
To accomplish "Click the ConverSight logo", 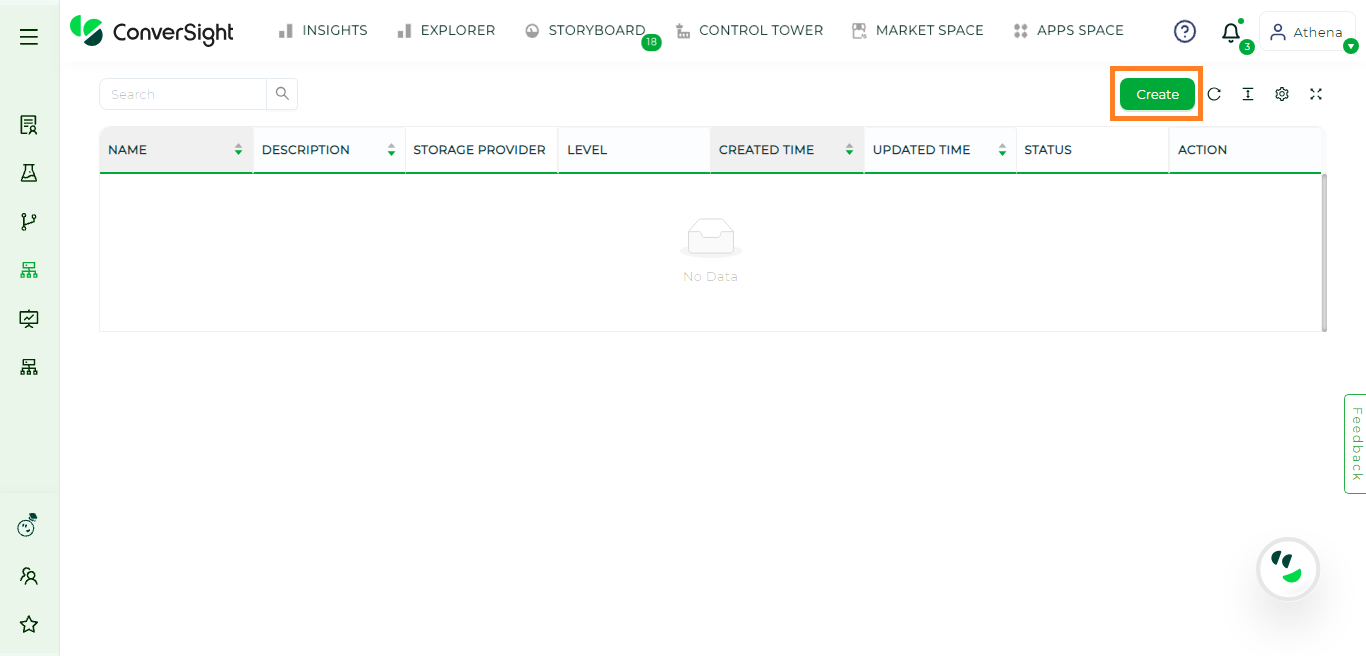I will tap(151, 31).
